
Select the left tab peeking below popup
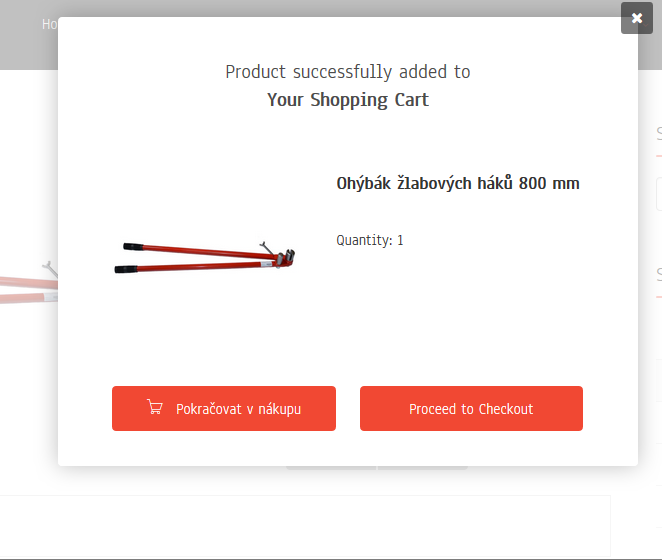(330, 467)
